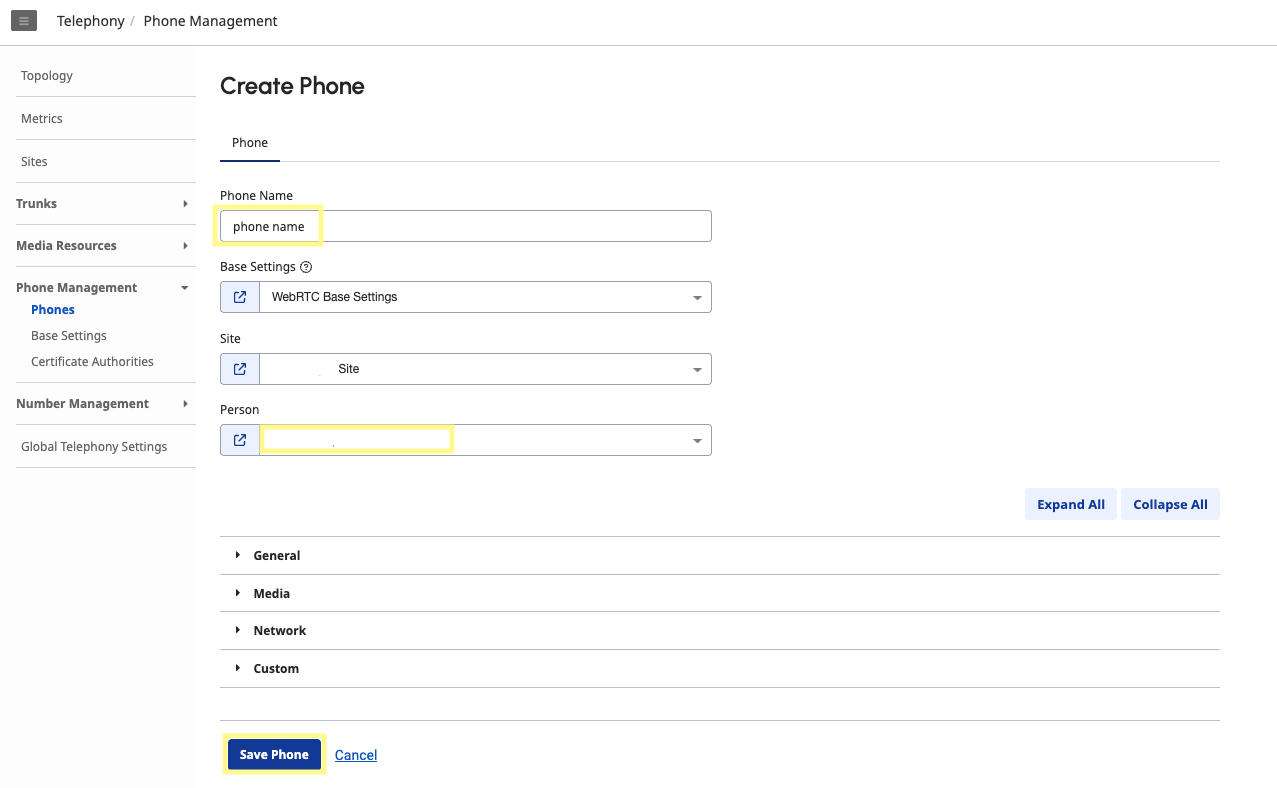Expand the General settings section
Screen dimensions: 1277x788
click(x=276, y=555)
